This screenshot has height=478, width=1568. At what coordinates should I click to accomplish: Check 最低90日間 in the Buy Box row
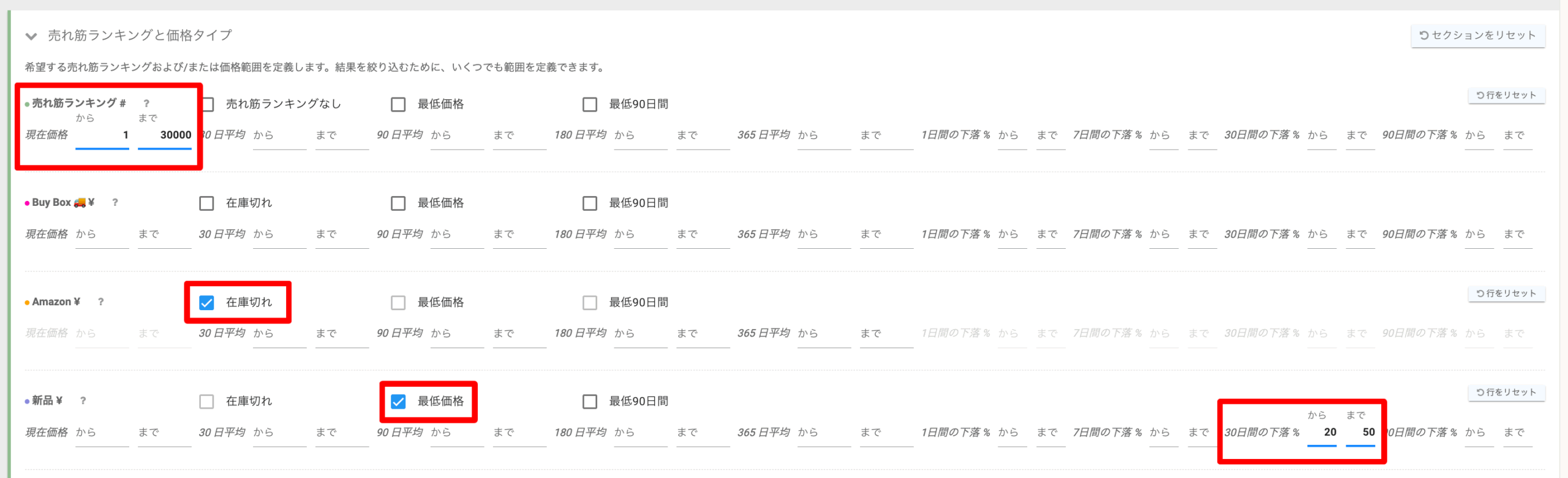[x=590, y=203]
